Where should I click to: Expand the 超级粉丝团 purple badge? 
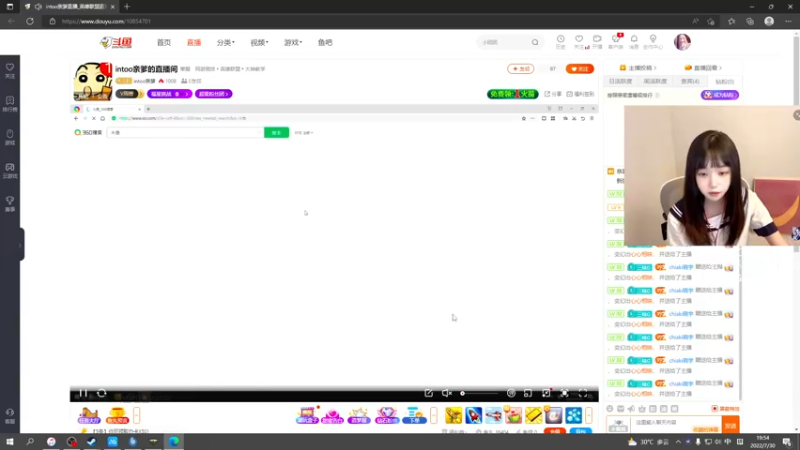[x=213, y=94]
